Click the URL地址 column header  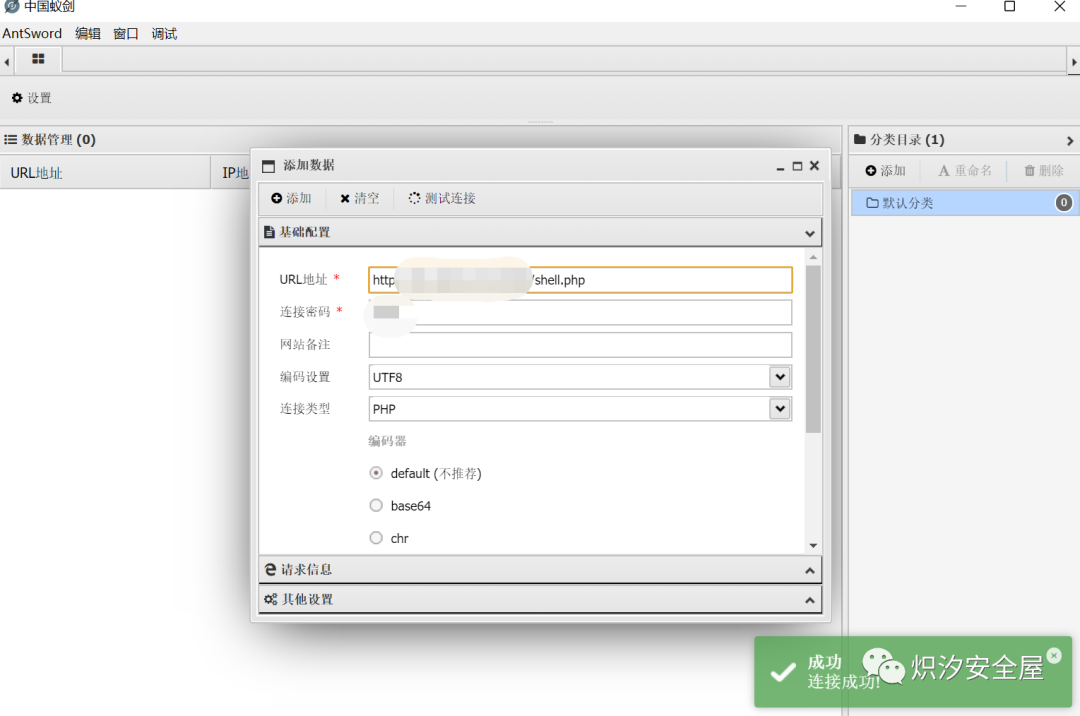[x=105, y=173]
